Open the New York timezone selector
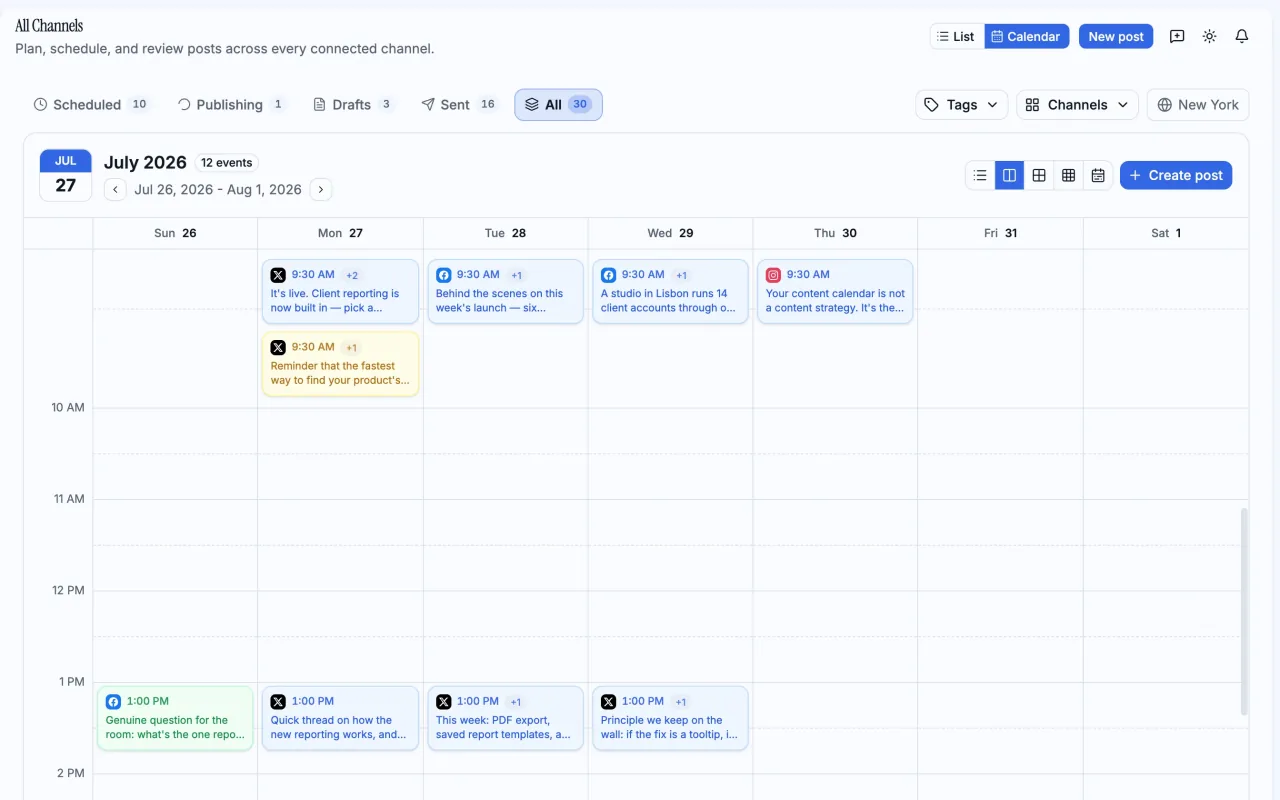Screen dimensions: 1280x800 pos(1198,105)
